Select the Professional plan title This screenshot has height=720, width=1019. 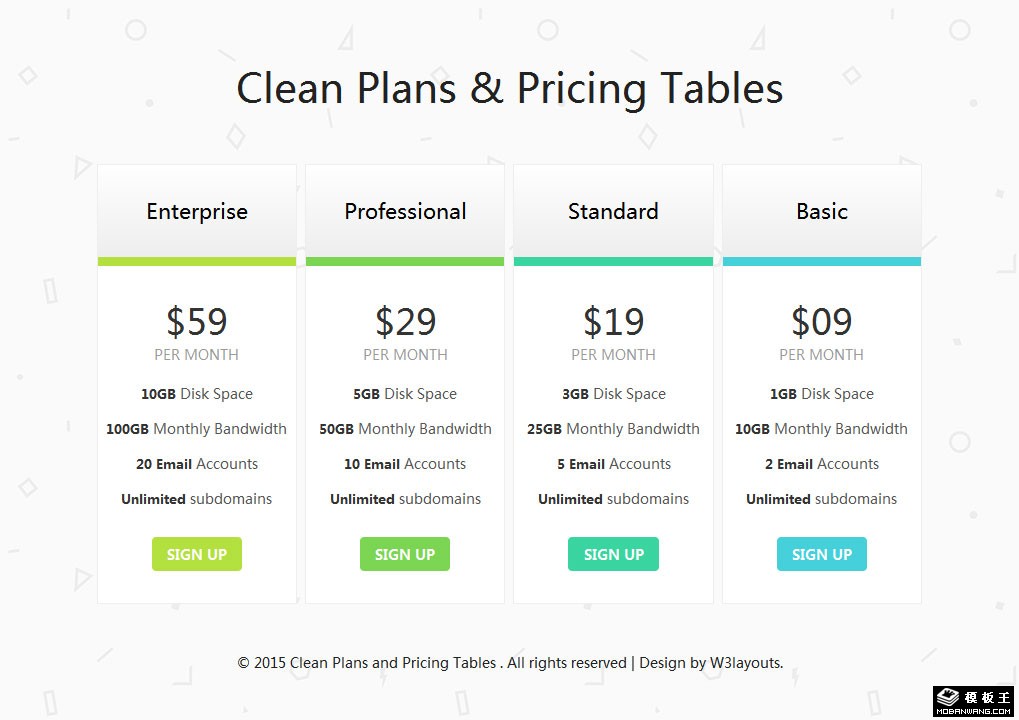click(x=405, y=211)
